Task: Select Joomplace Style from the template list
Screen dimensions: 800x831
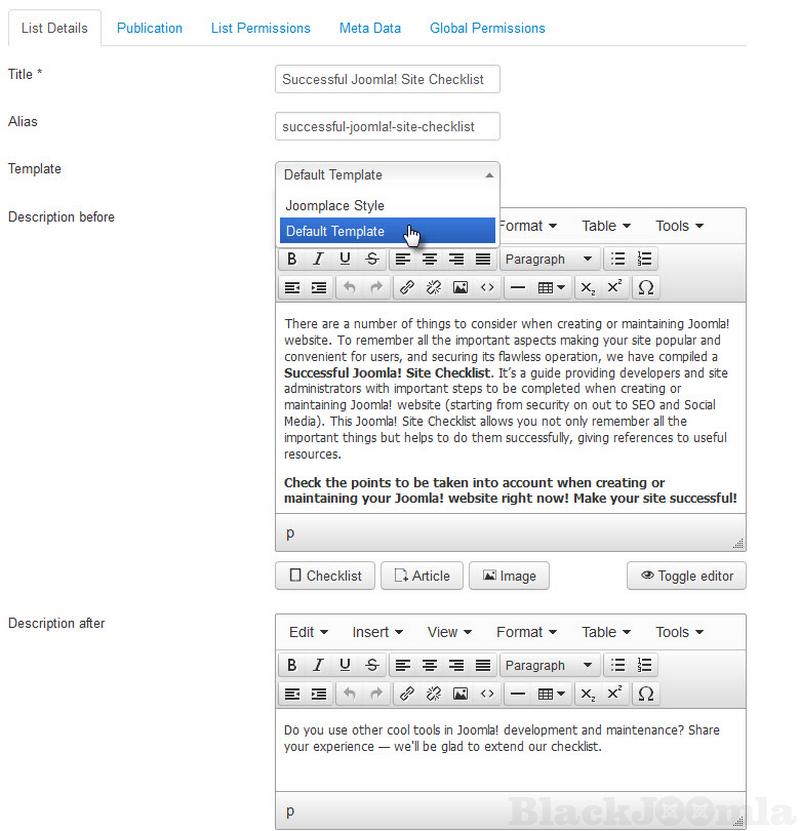Action: click(x=335, y=206)
